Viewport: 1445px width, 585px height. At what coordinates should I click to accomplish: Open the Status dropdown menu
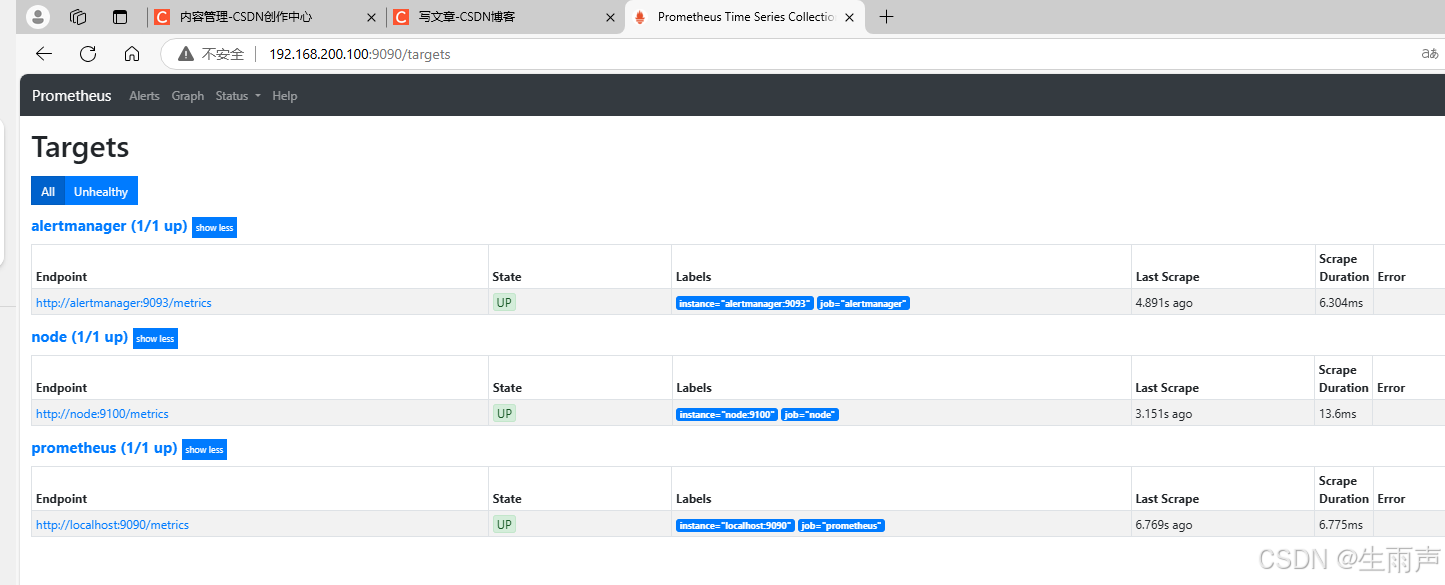237,96
